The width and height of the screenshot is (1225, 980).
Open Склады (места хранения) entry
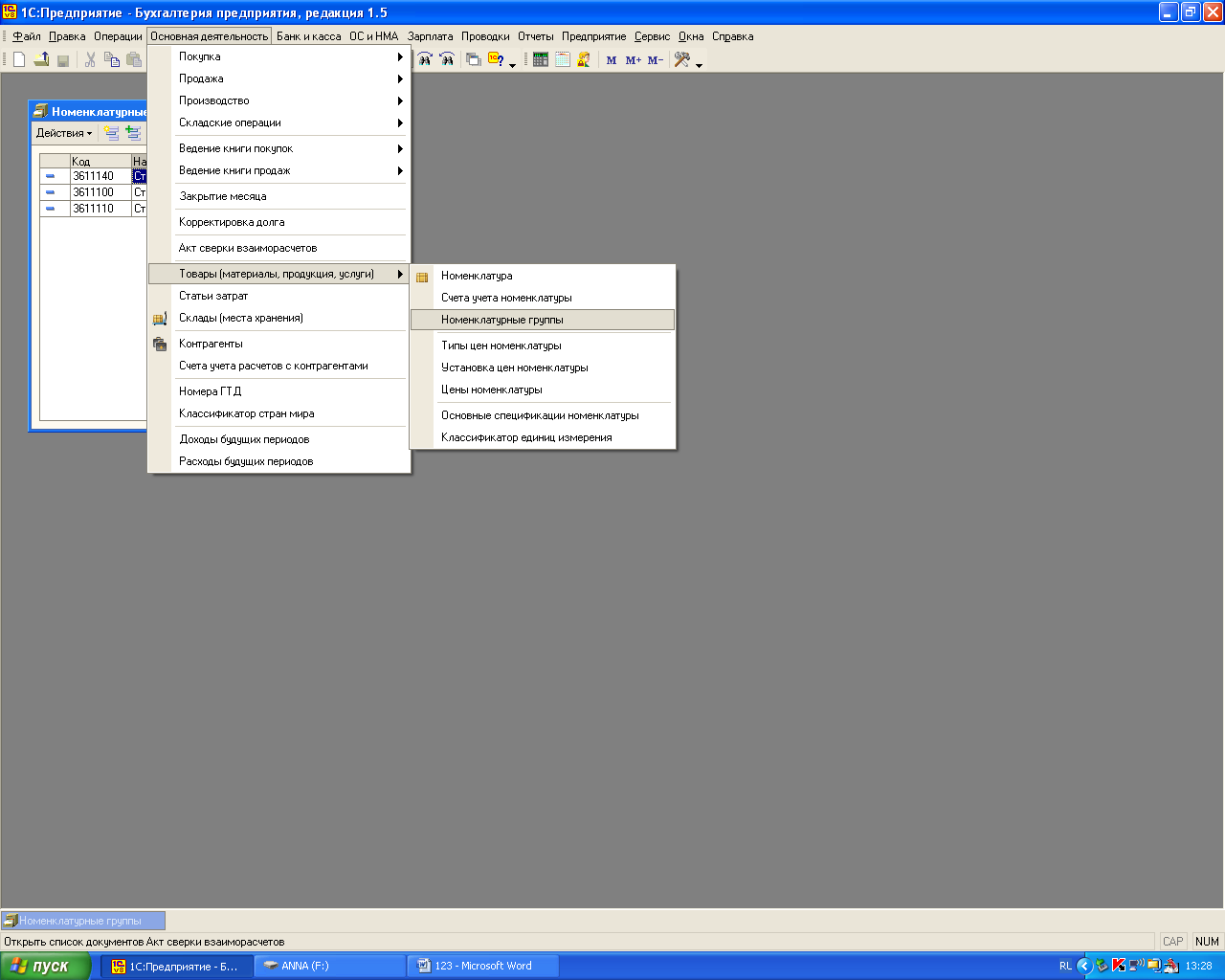279,318
